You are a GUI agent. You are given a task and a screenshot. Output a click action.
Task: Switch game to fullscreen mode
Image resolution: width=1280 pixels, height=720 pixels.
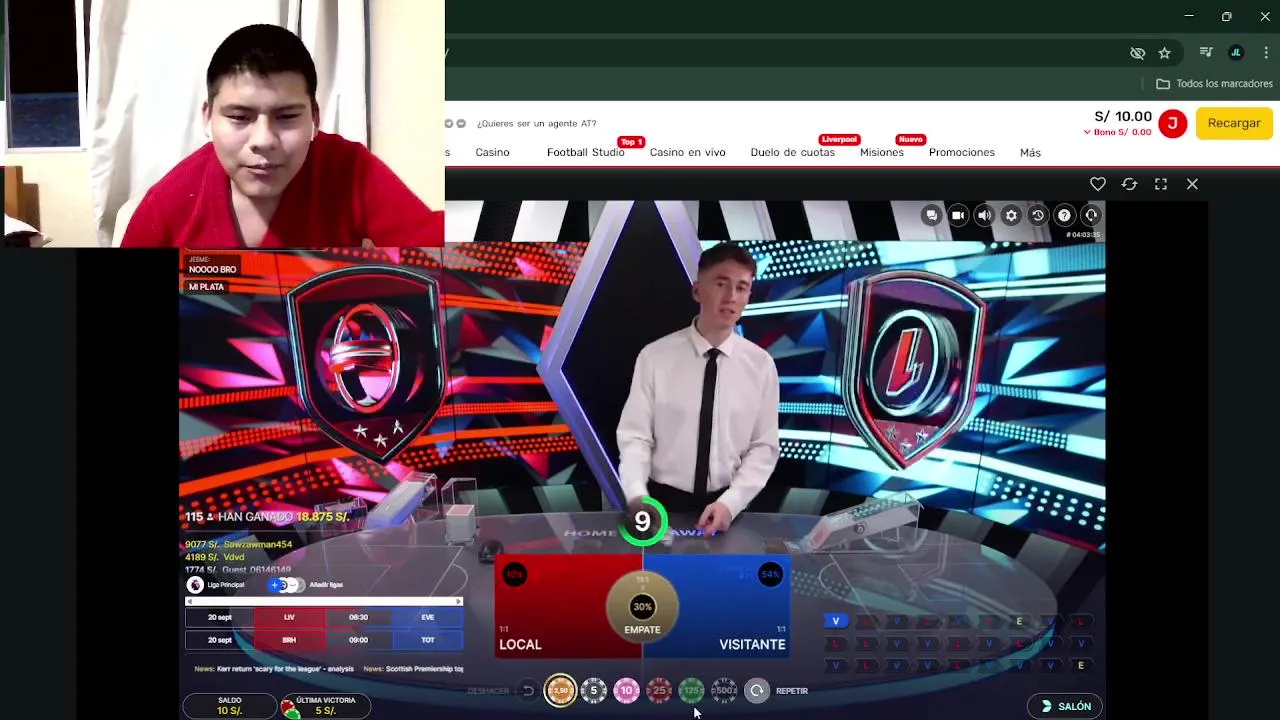(x=1161, y=184)
